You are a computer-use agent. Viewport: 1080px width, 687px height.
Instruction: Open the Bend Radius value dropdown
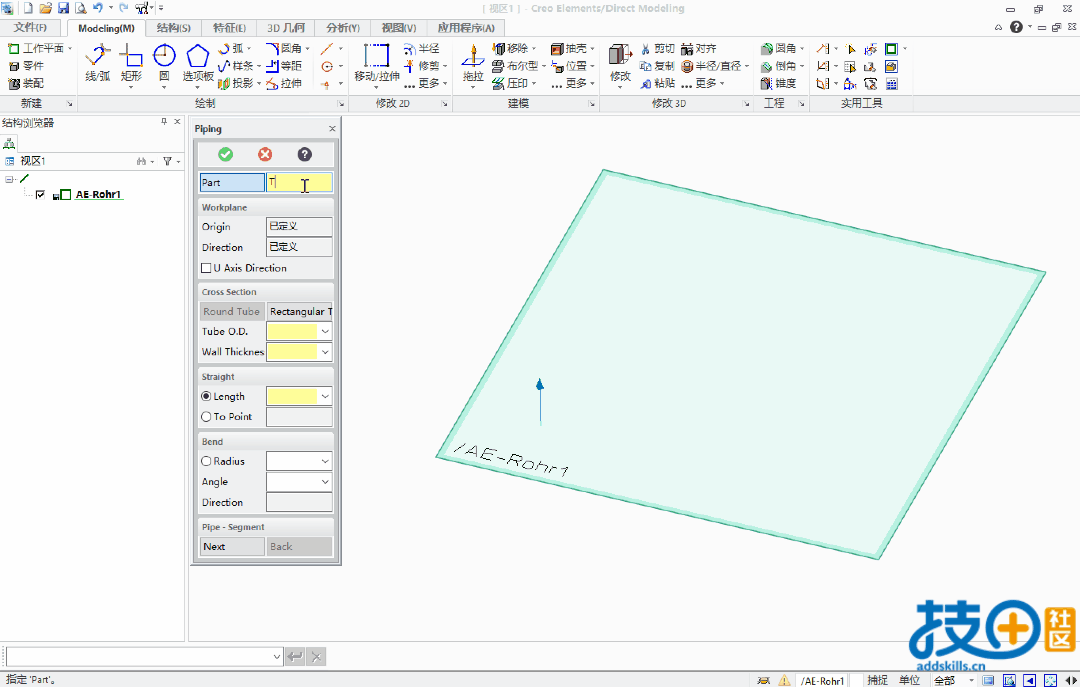(325, 461)
